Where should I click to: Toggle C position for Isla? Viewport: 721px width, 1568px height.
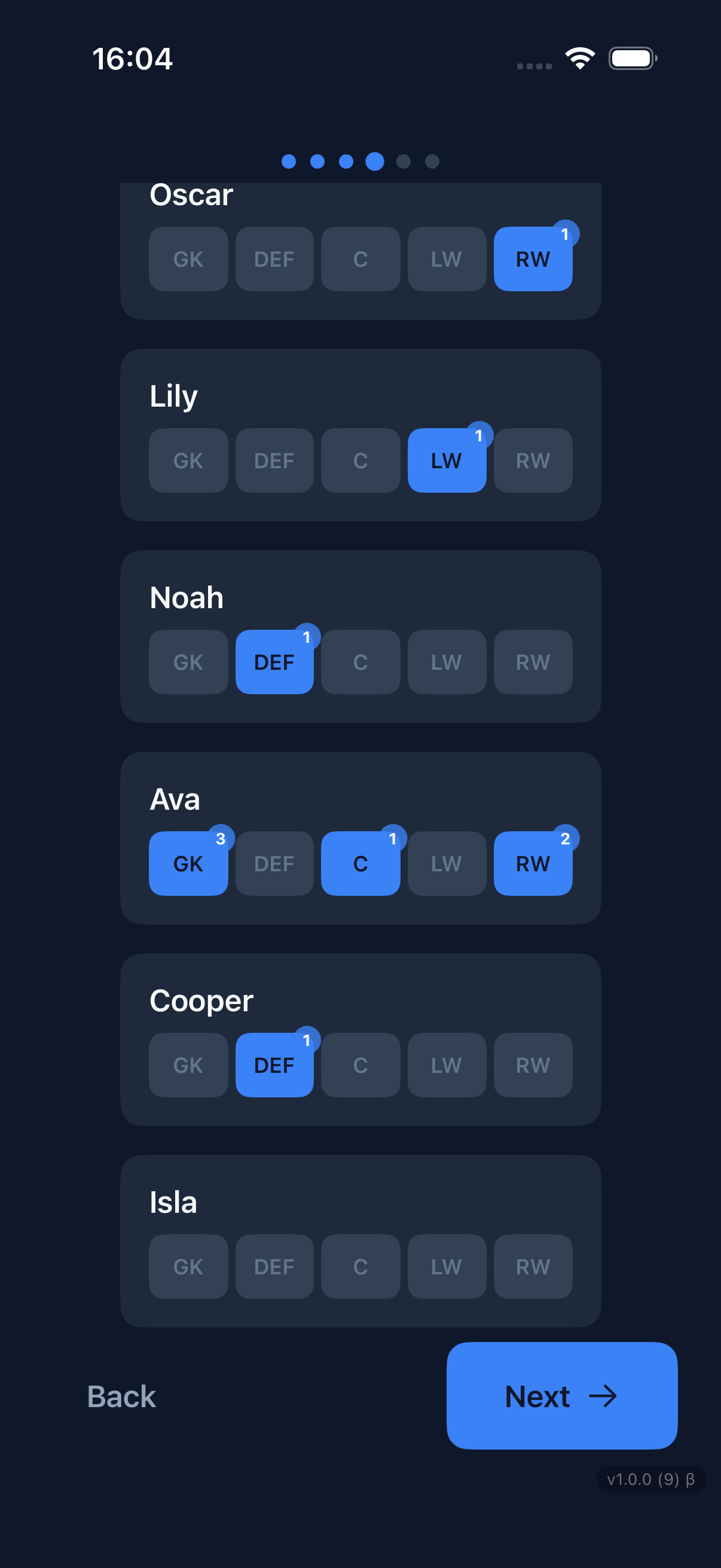coord(360,1267)
